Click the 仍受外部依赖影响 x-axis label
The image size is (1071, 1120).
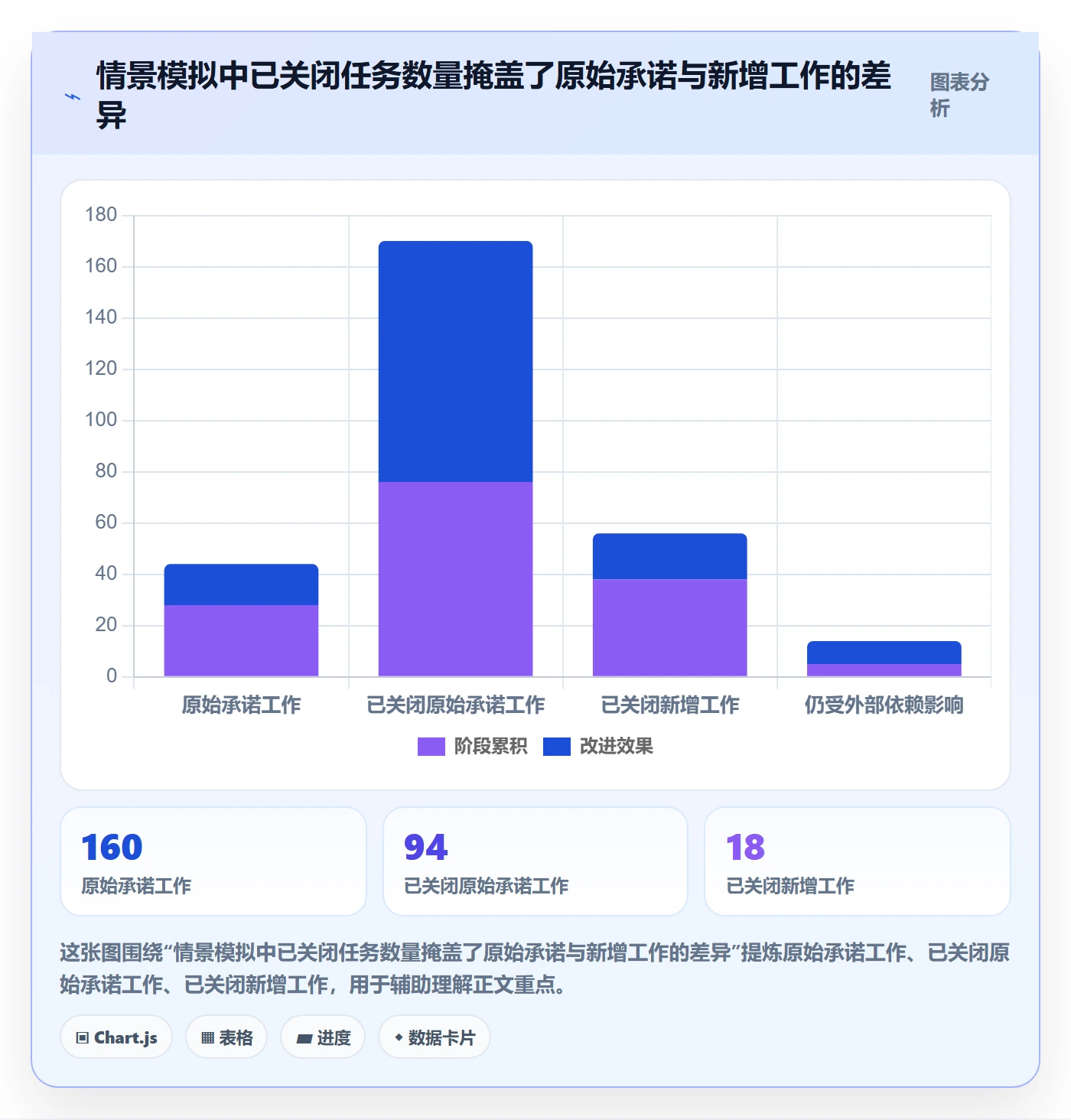[x=884, y=705]
